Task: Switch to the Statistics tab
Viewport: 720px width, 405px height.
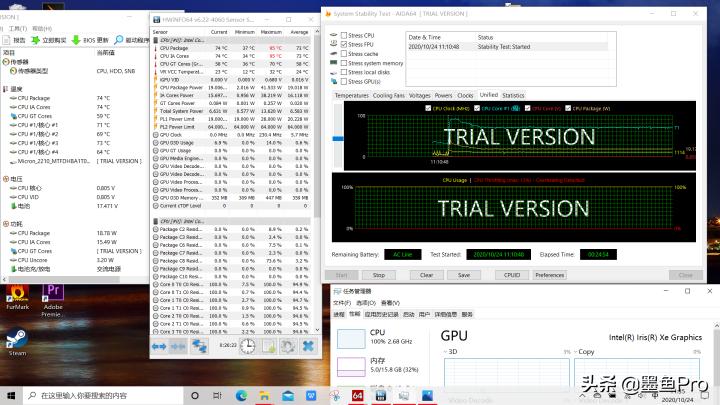Action: pos(513,95)
